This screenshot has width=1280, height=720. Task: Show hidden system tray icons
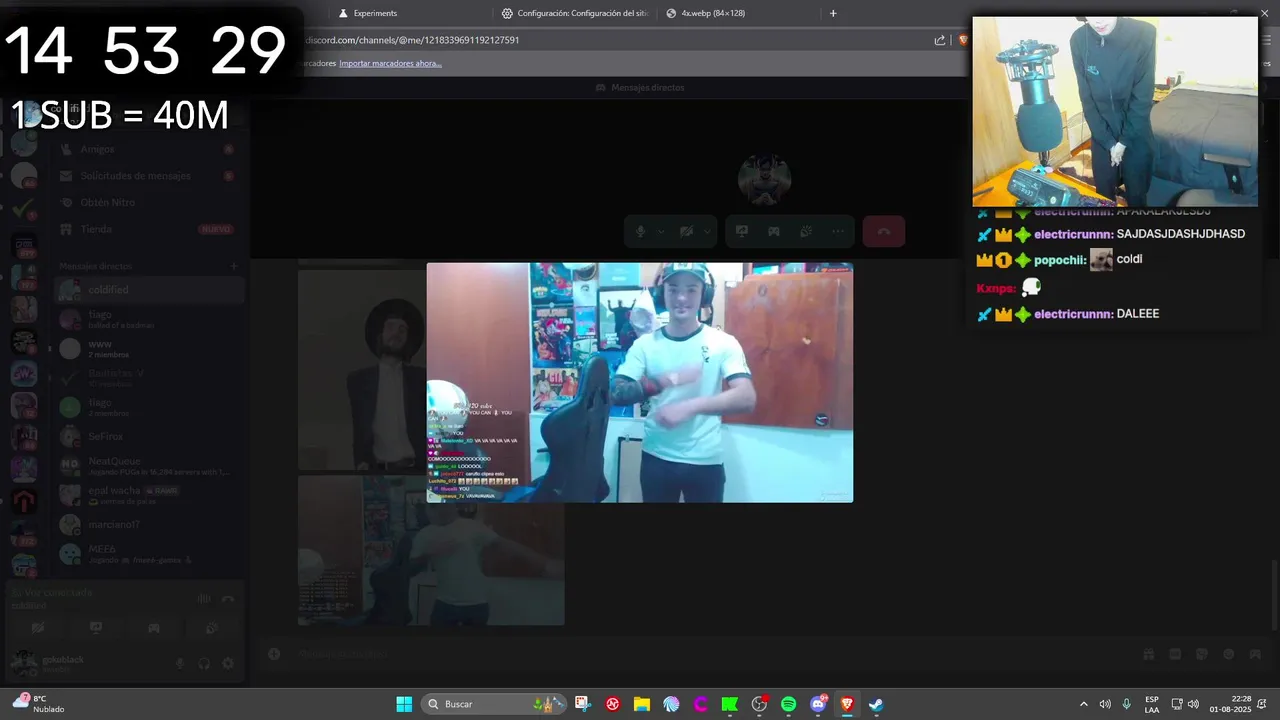[1083, 704]
